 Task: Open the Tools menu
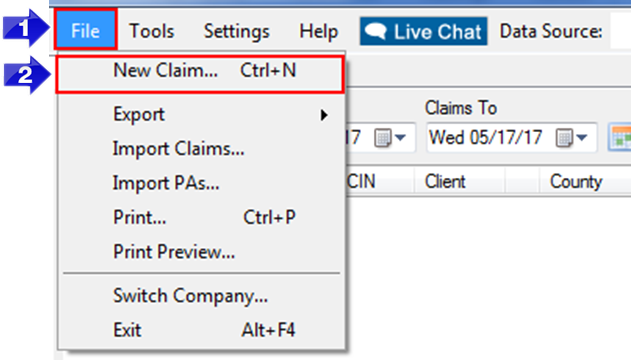(152, 31)
